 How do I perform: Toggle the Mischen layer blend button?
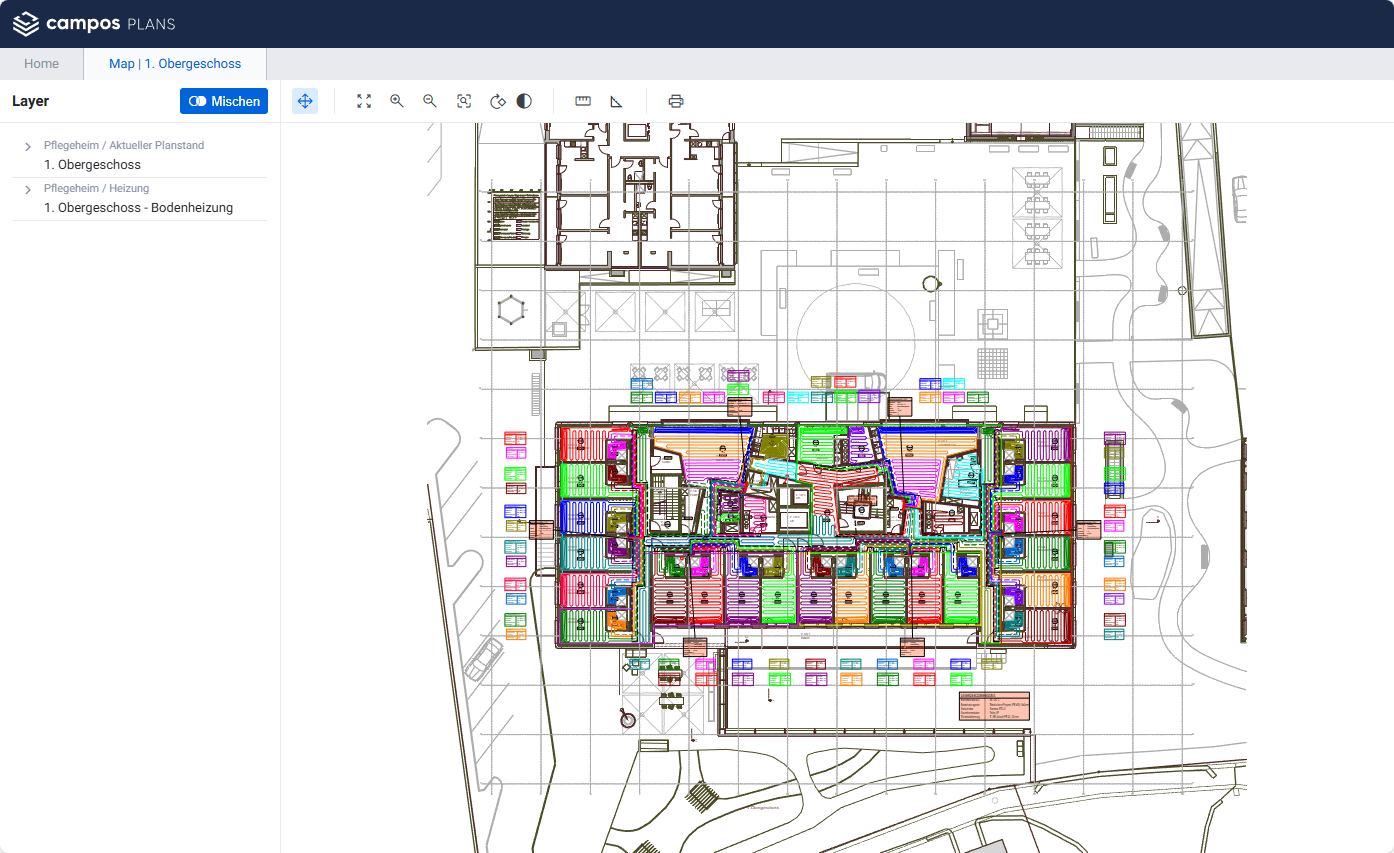tap(224, 101)
